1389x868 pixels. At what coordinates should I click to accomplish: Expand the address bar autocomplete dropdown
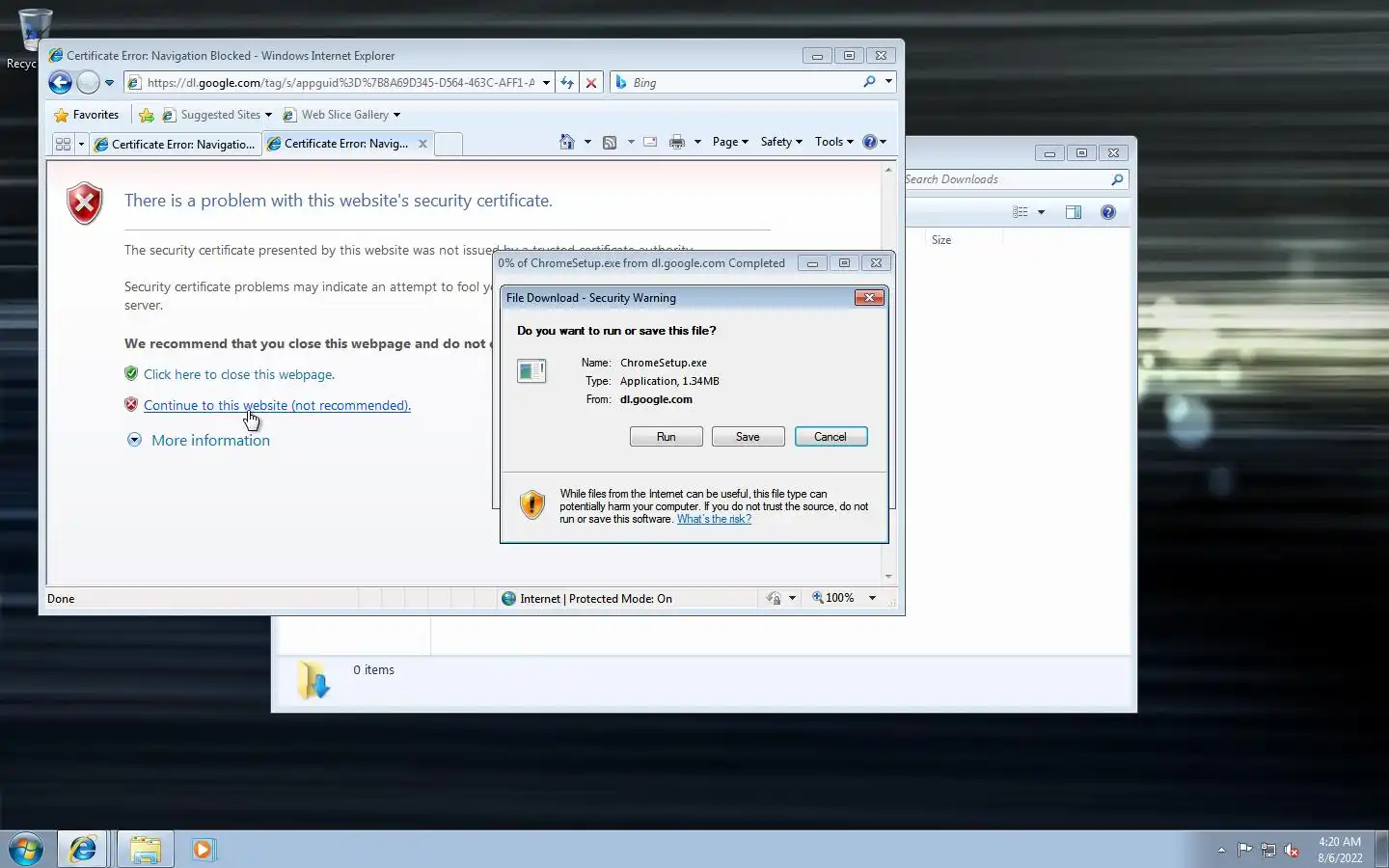point(546,83)
